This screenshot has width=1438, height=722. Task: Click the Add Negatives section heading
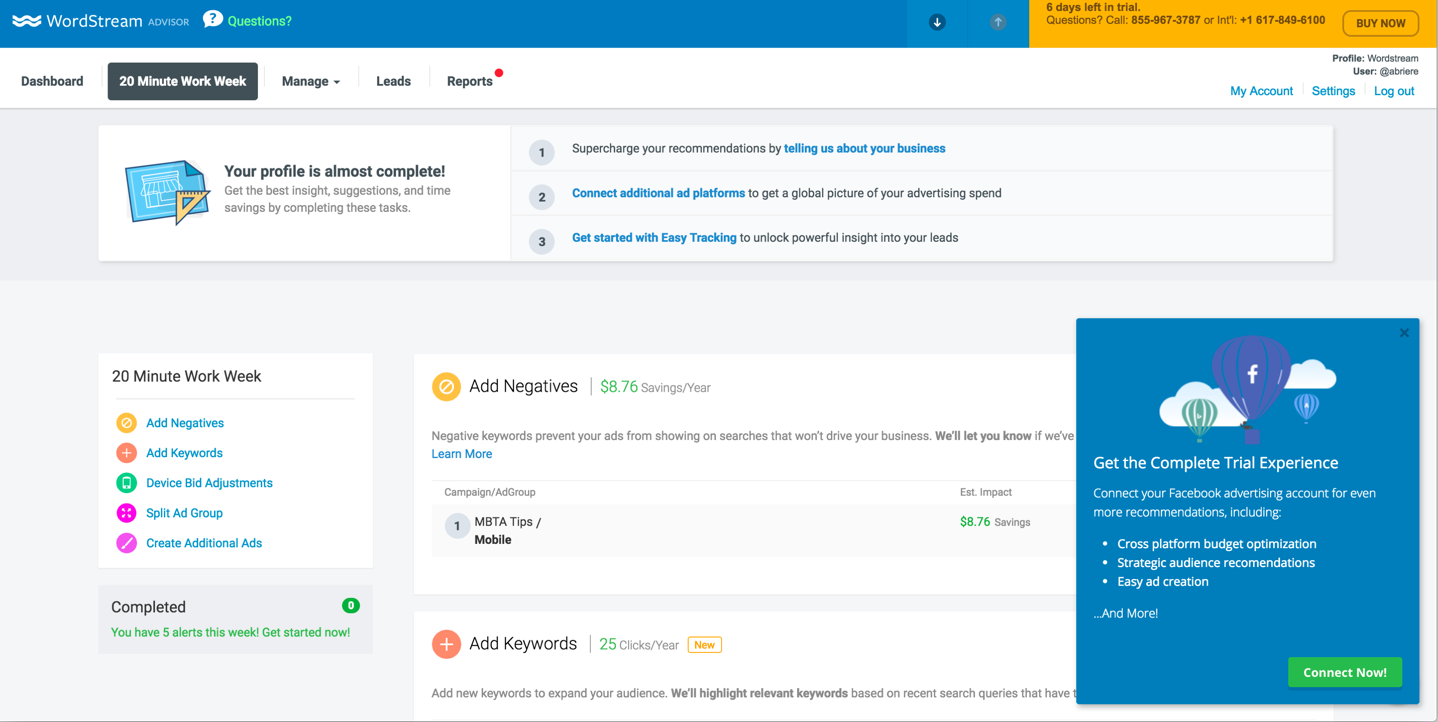[x=523, y=386]
